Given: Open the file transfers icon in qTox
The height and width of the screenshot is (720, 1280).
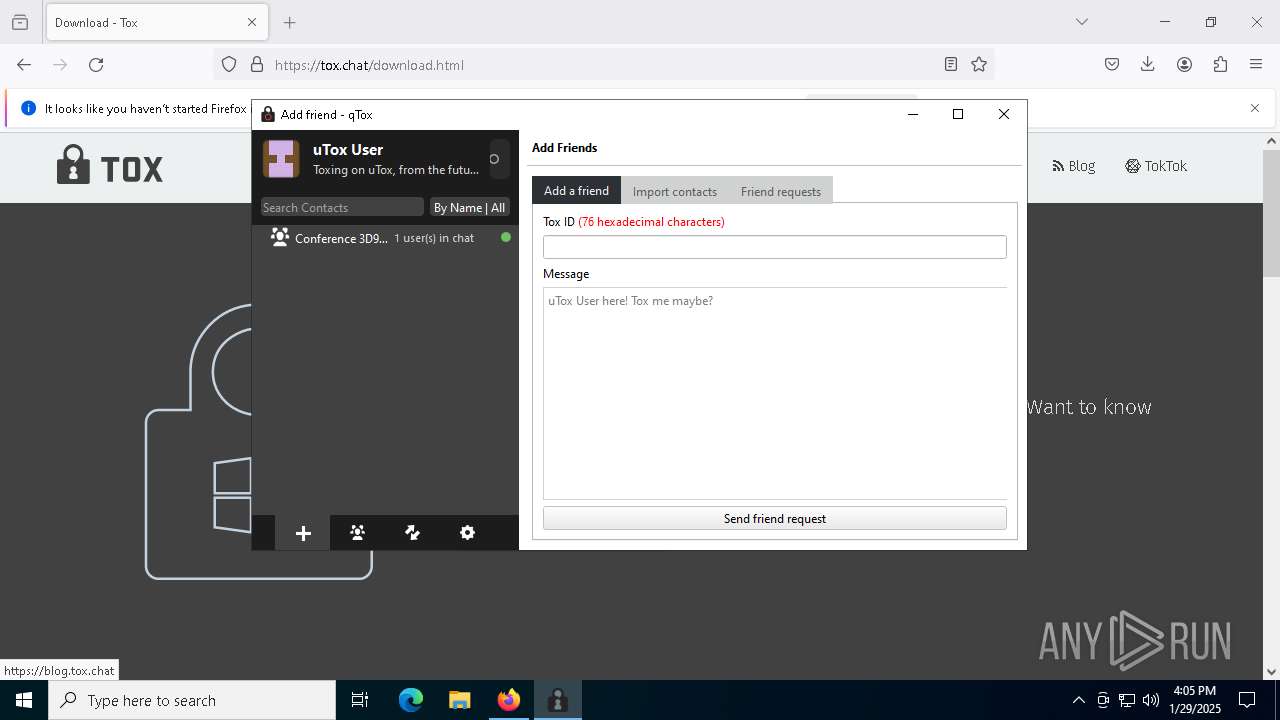Looking at the screenshot, I should pyautogui.click(x=412, y=533).
